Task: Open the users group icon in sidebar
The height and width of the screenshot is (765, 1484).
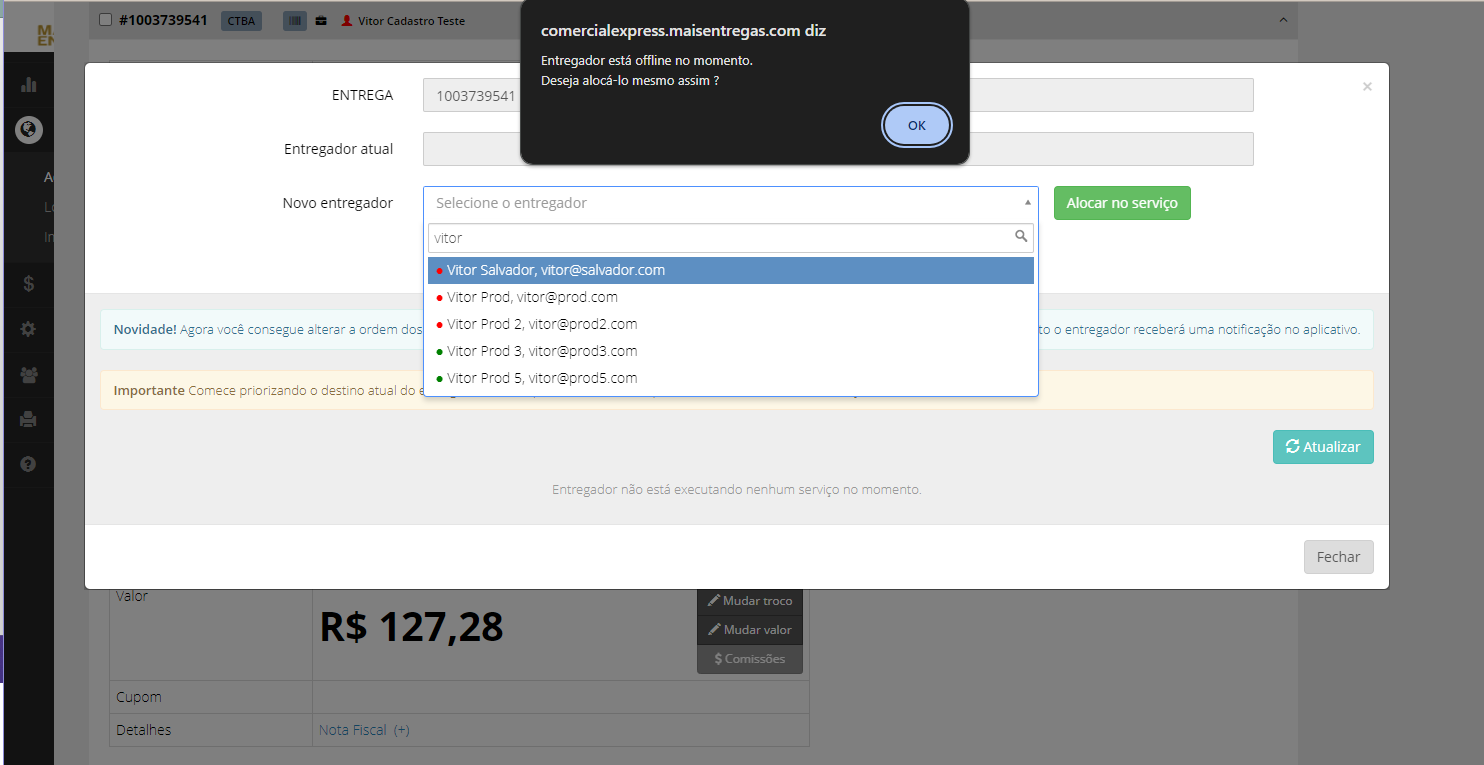Action: pyautogui.click(x=29, y=374)
